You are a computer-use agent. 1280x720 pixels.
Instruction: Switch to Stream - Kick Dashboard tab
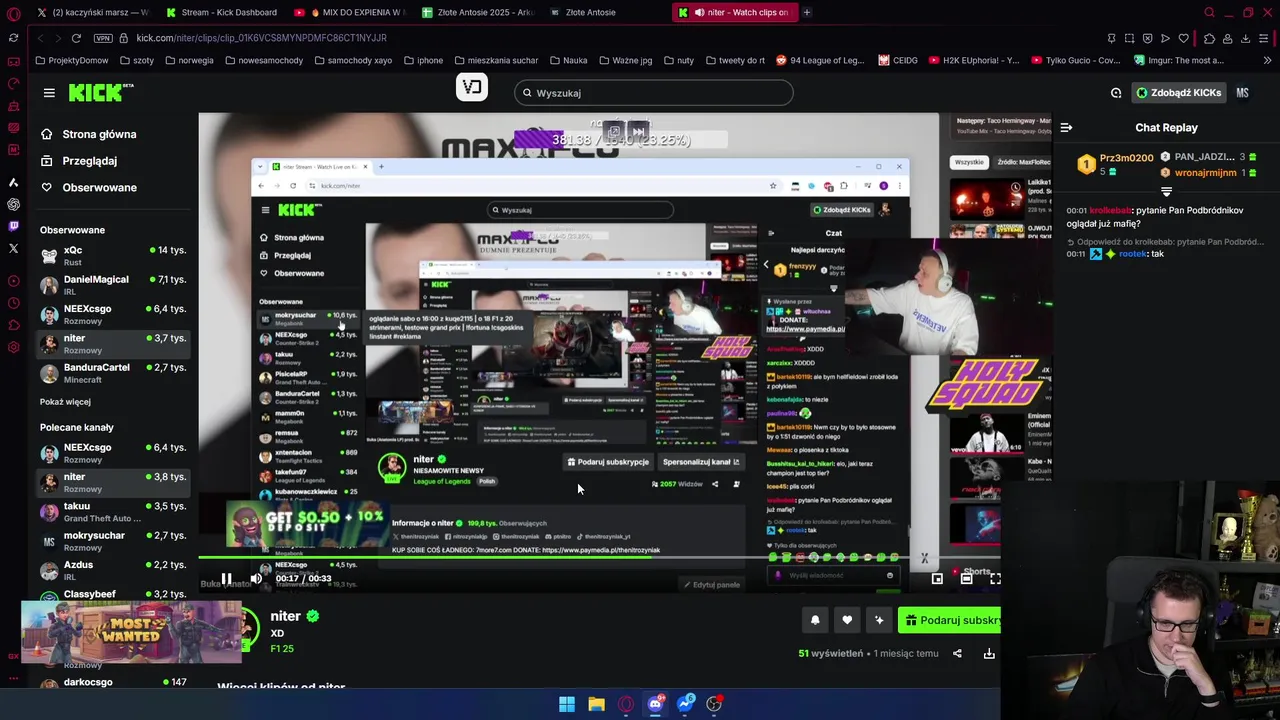[221, 12]
